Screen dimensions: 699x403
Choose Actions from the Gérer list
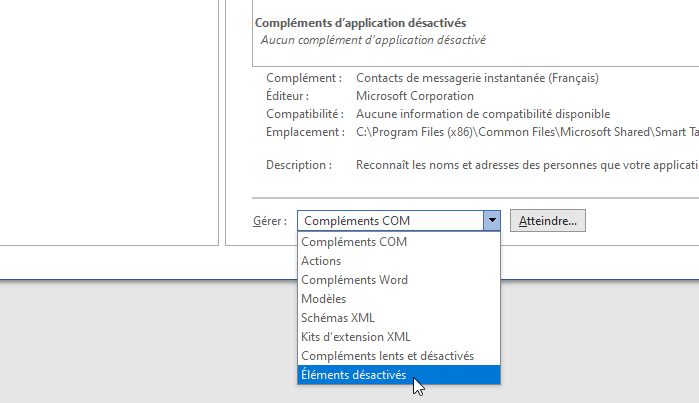[321, 261]
